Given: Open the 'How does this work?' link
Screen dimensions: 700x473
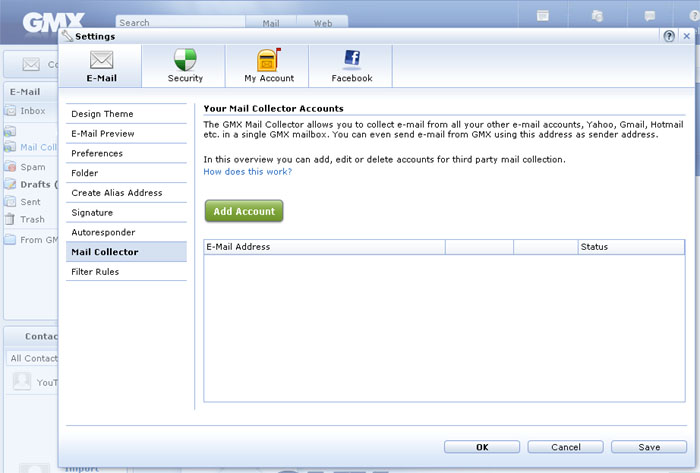Looking at the screenshot, I should 247,172.
